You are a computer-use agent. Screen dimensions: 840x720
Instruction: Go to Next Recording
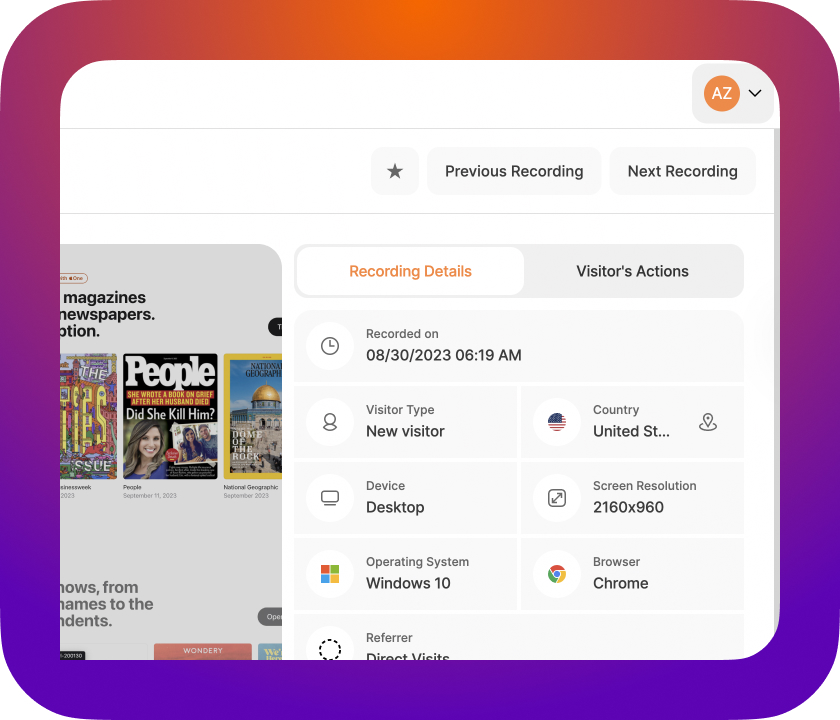(x=682, y=171)
